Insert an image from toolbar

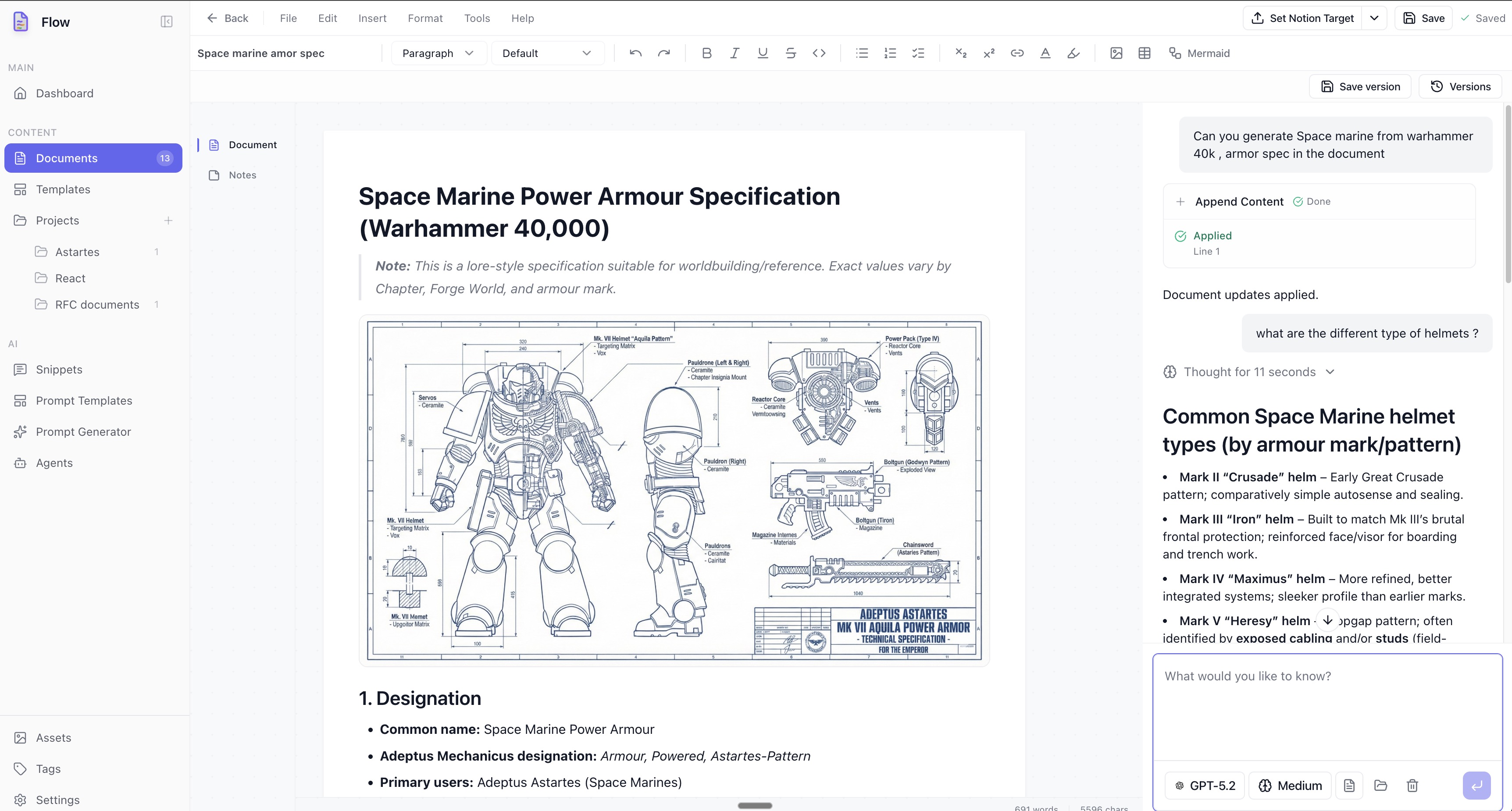click(x=1116, y=53)
